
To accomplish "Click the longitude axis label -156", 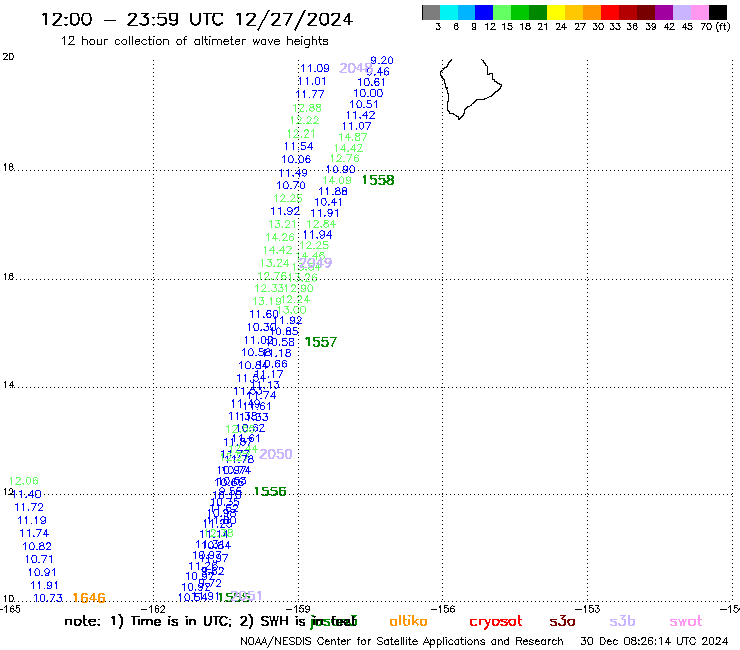I will 443,609.
